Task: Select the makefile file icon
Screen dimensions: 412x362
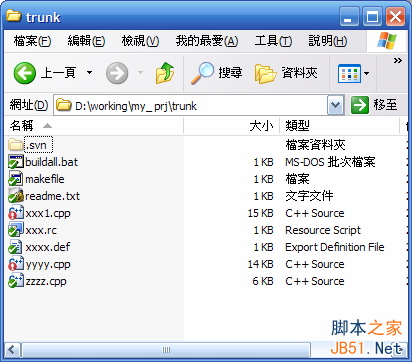Action: tap(15, 179)
